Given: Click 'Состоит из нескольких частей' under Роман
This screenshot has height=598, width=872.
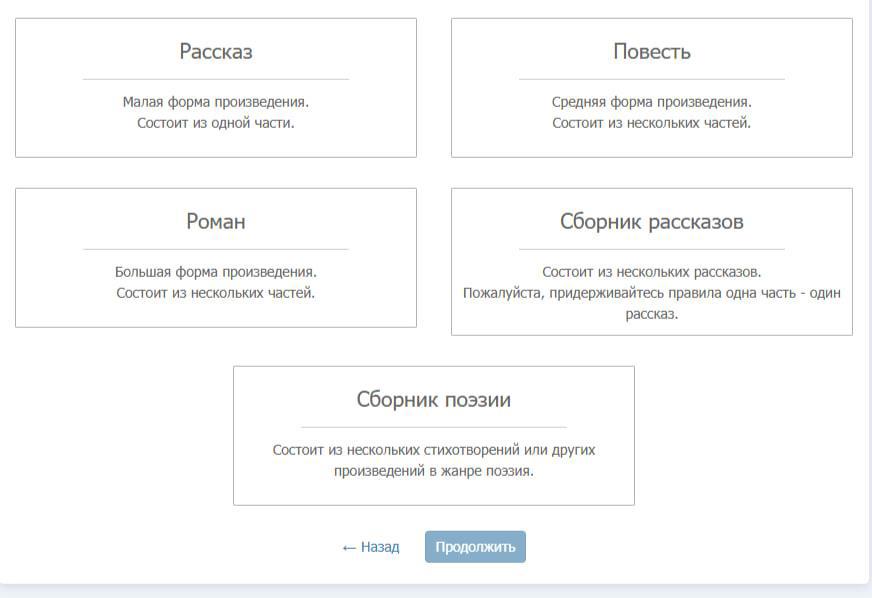Looking at the screenshot, I should (x=215, y=293).
